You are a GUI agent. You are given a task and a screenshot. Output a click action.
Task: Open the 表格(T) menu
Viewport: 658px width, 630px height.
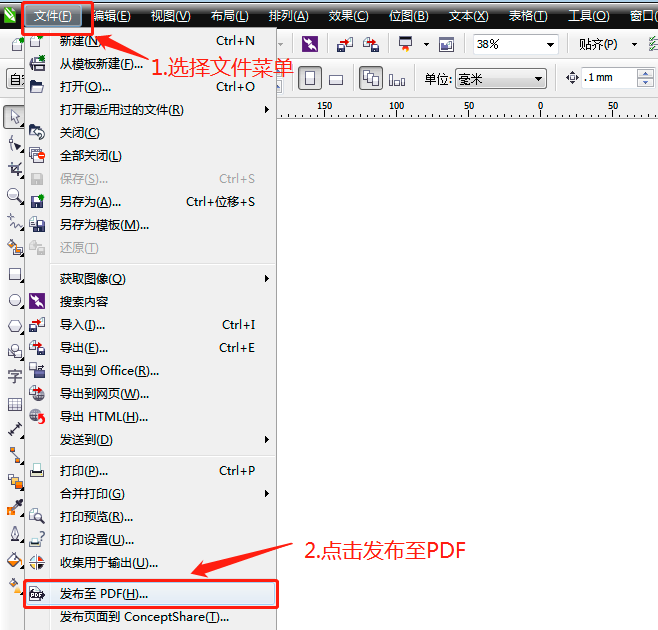528,16
